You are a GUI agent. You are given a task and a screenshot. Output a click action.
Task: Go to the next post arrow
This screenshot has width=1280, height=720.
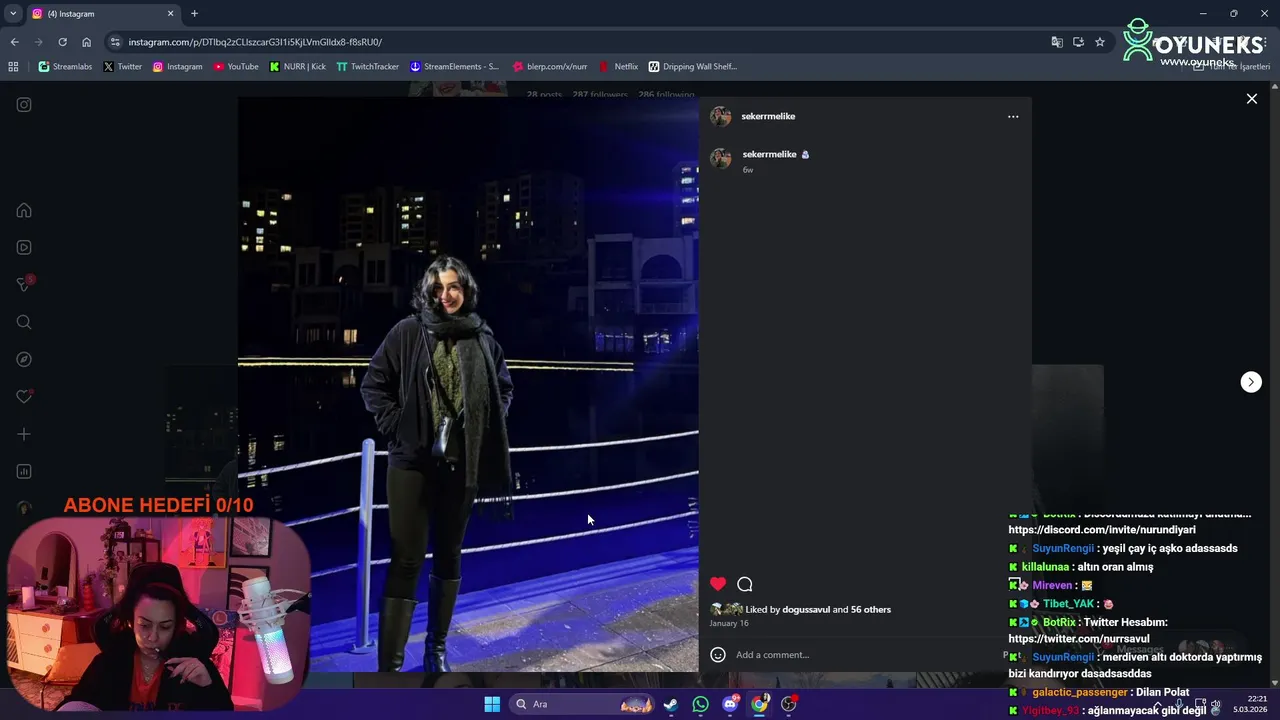(x=1251, y=382)
